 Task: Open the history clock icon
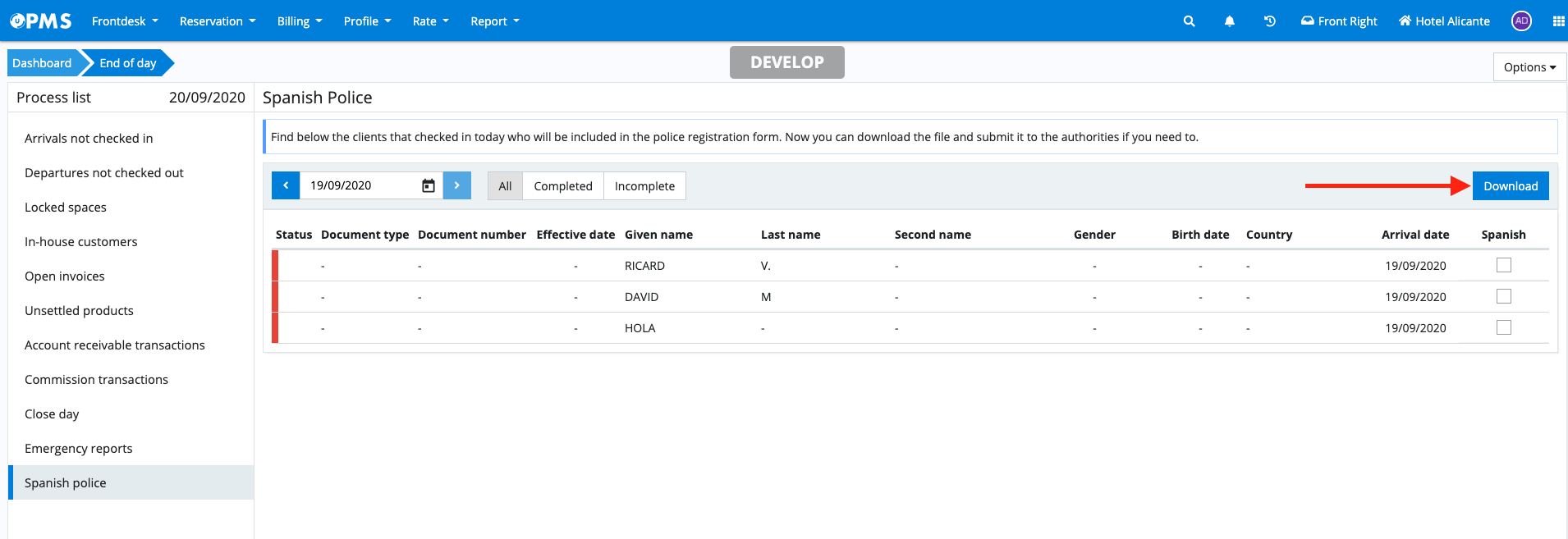1269,21
